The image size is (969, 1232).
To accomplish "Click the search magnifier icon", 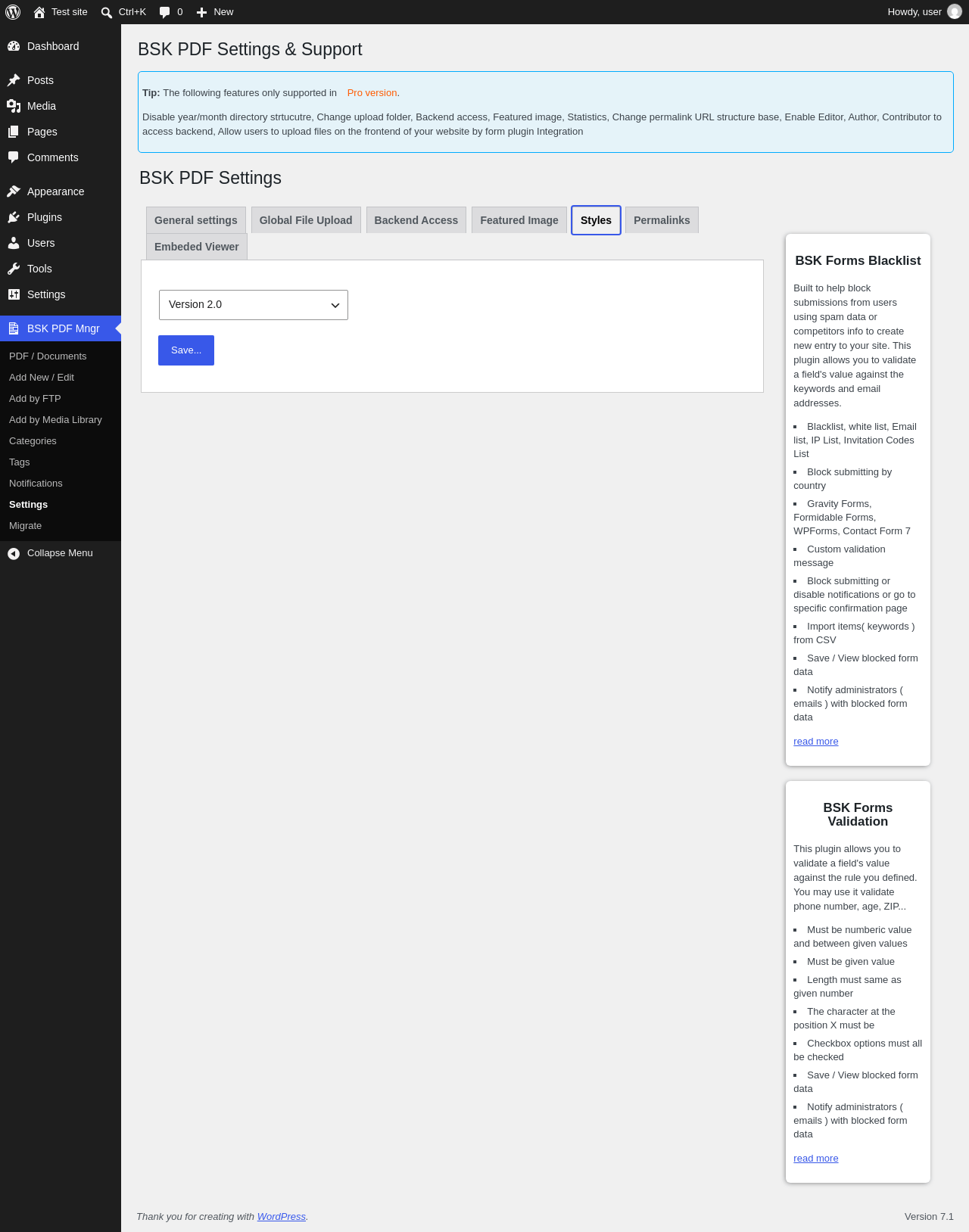I will click(x=107, y=12).
